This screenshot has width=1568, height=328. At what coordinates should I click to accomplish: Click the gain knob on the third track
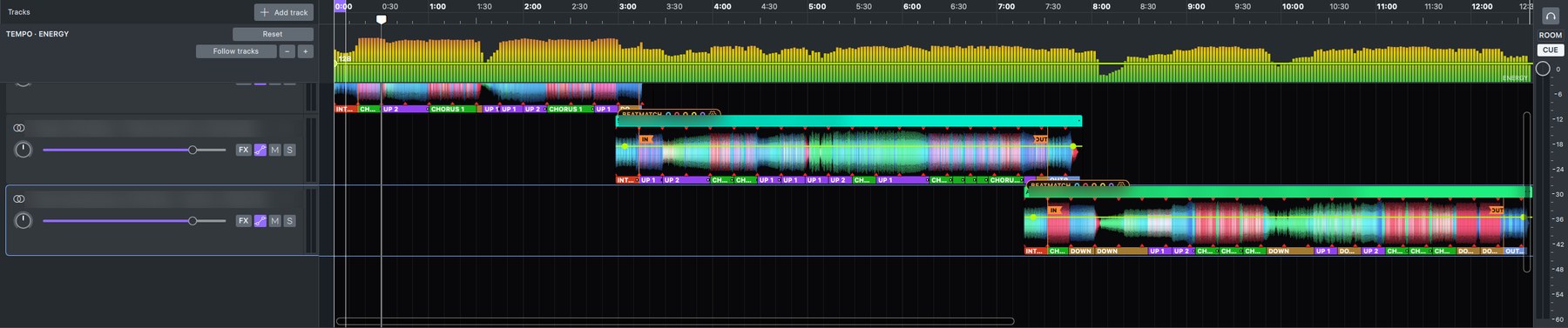tap(24, 221)
